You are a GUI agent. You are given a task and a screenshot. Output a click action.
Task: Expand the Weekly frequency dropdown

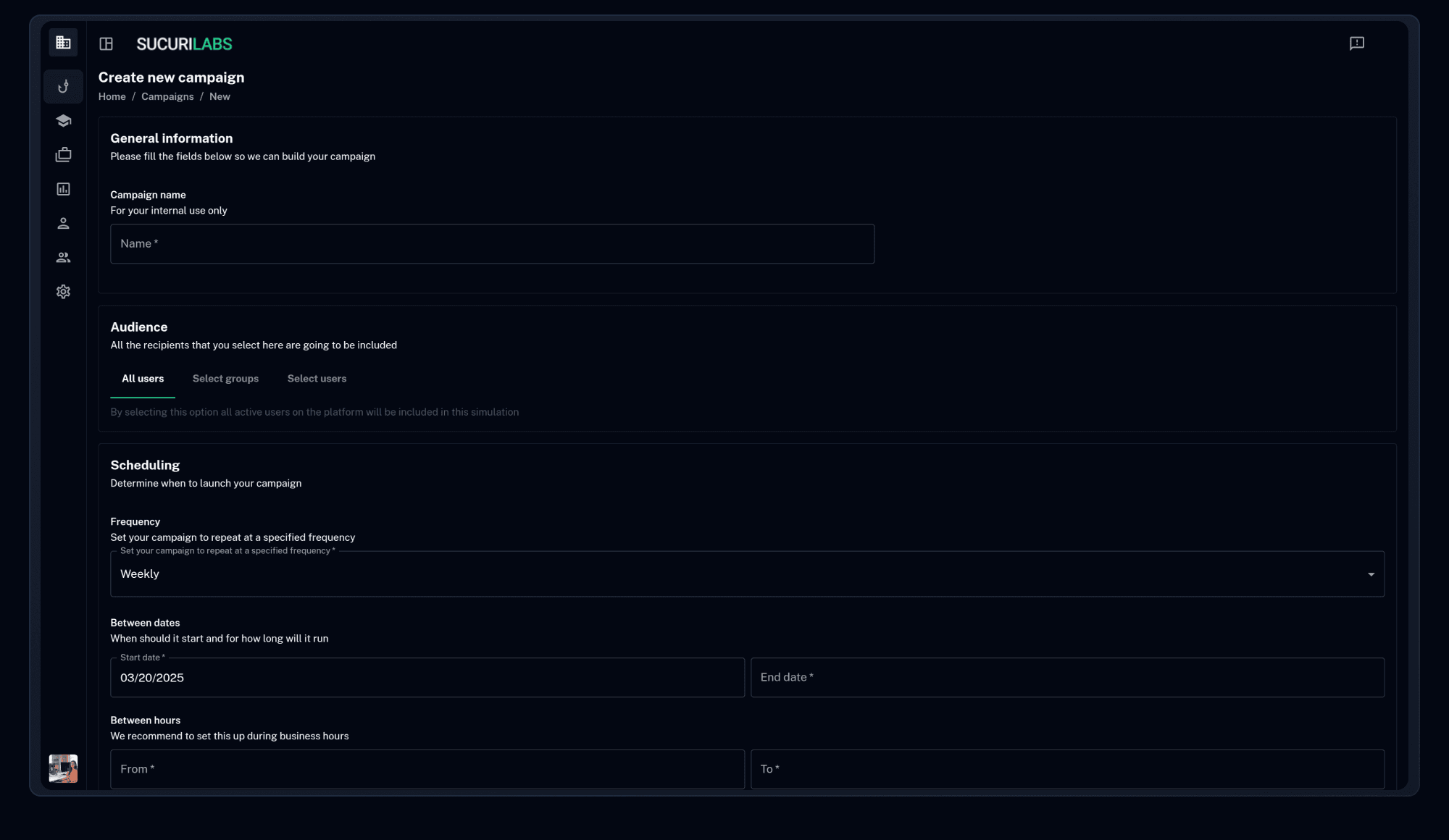[x=724, y=574]
